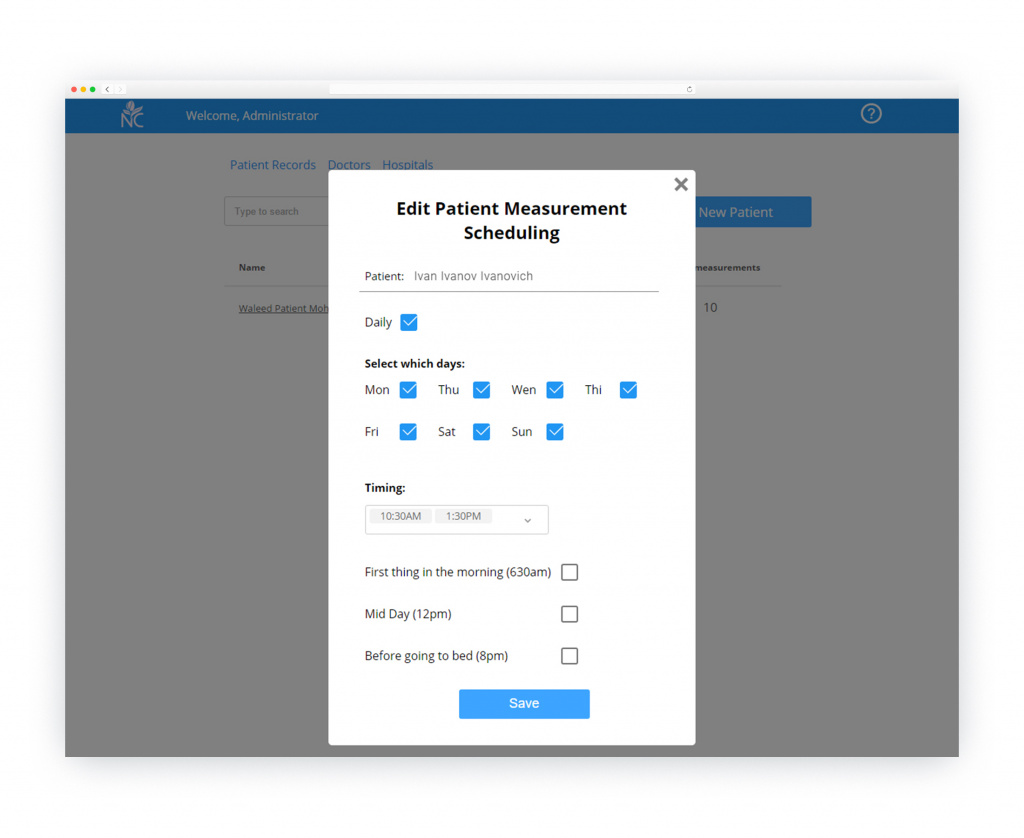Switch to the Doctors tab
This screenshot has height=838, width=1024.
pyautogui.click(x=348, y=164)
